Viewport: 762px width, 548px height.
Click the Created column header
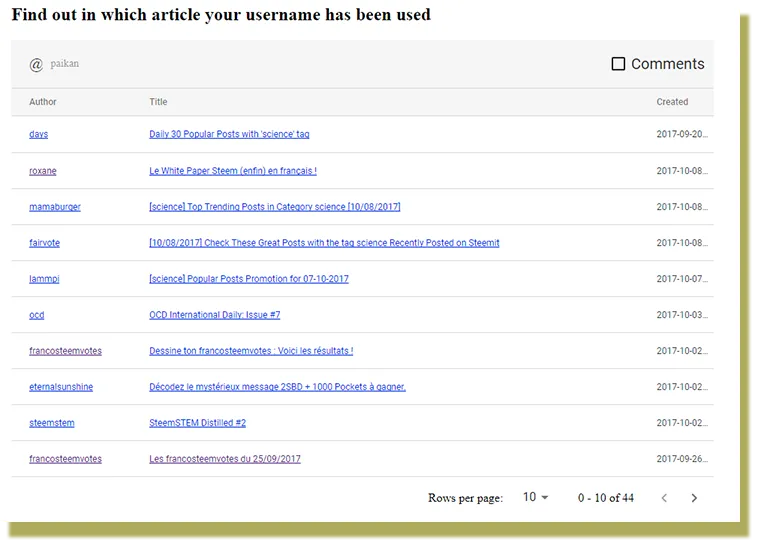[672, 102]
